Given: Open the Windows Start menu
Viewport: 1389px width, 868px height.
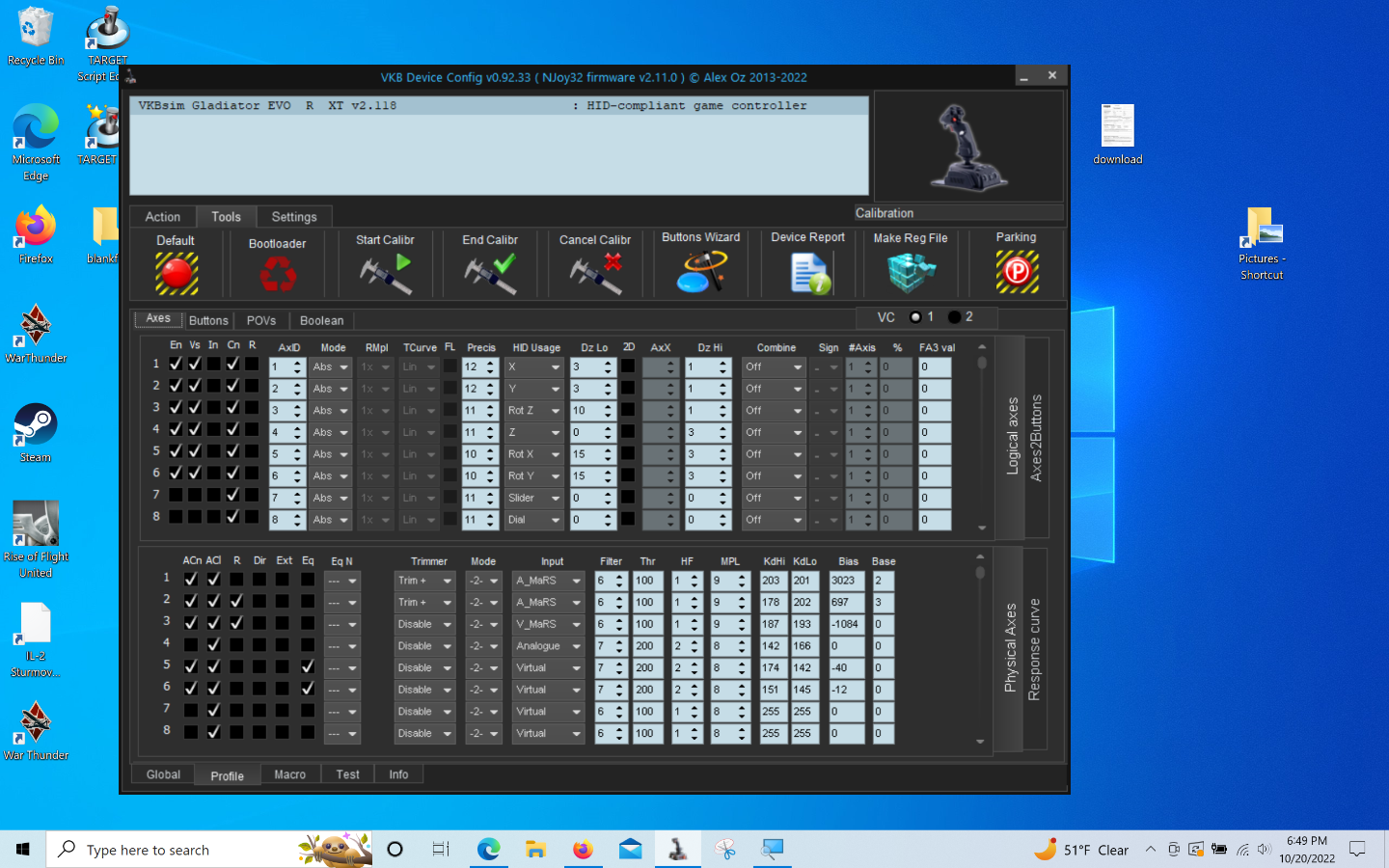Looking at the screenshot, I should click(23, 849).
